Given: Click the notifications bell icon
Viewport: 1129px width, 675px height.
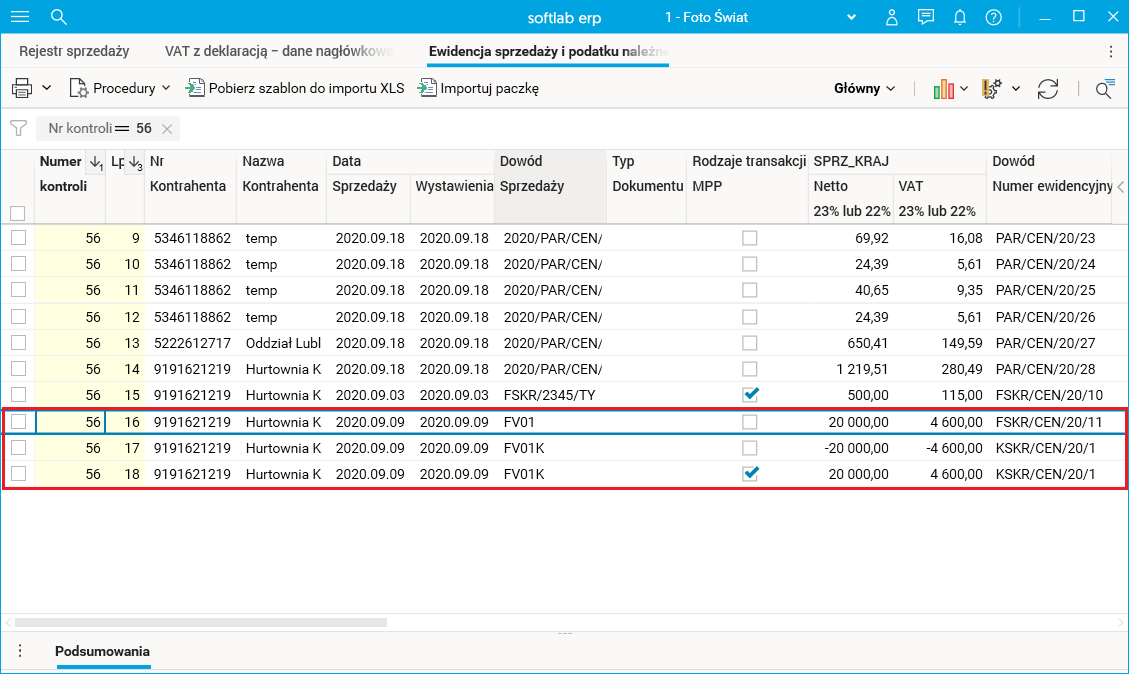Looking at the screenshot, I should pos(960,17).
